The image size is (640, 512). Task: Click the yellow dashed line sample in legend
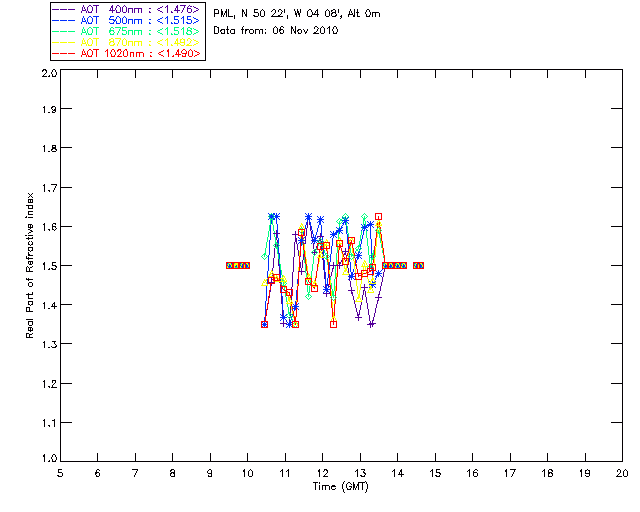(64, 42)
